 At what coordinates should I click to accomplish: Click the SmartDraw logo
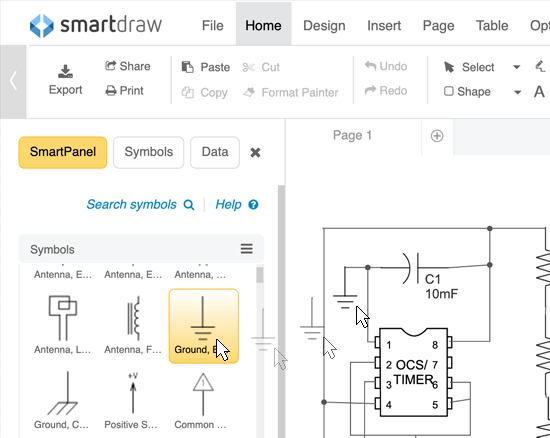95,25
